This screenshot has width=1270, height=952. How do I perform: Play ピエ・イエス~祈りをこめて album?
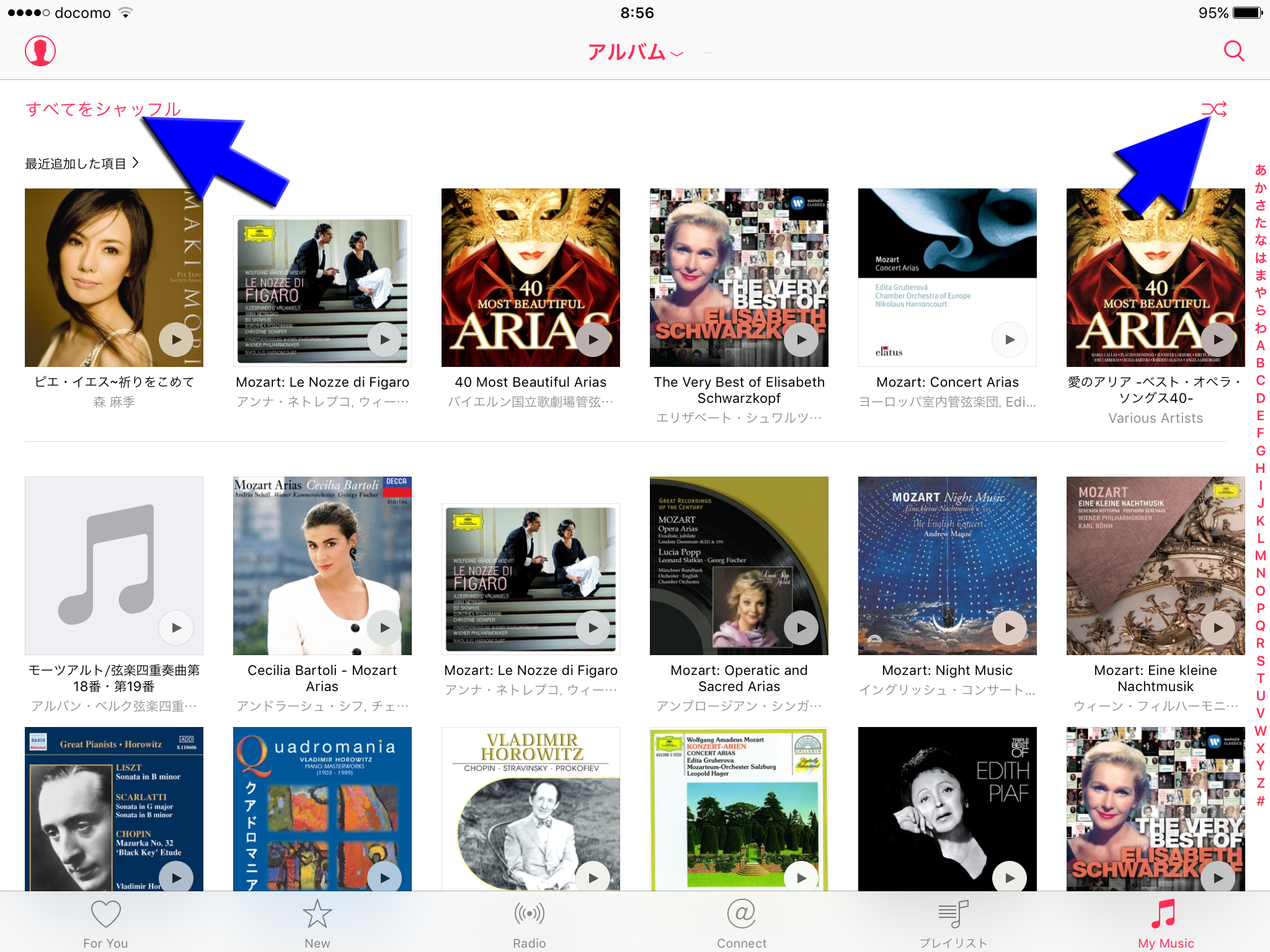176,340
